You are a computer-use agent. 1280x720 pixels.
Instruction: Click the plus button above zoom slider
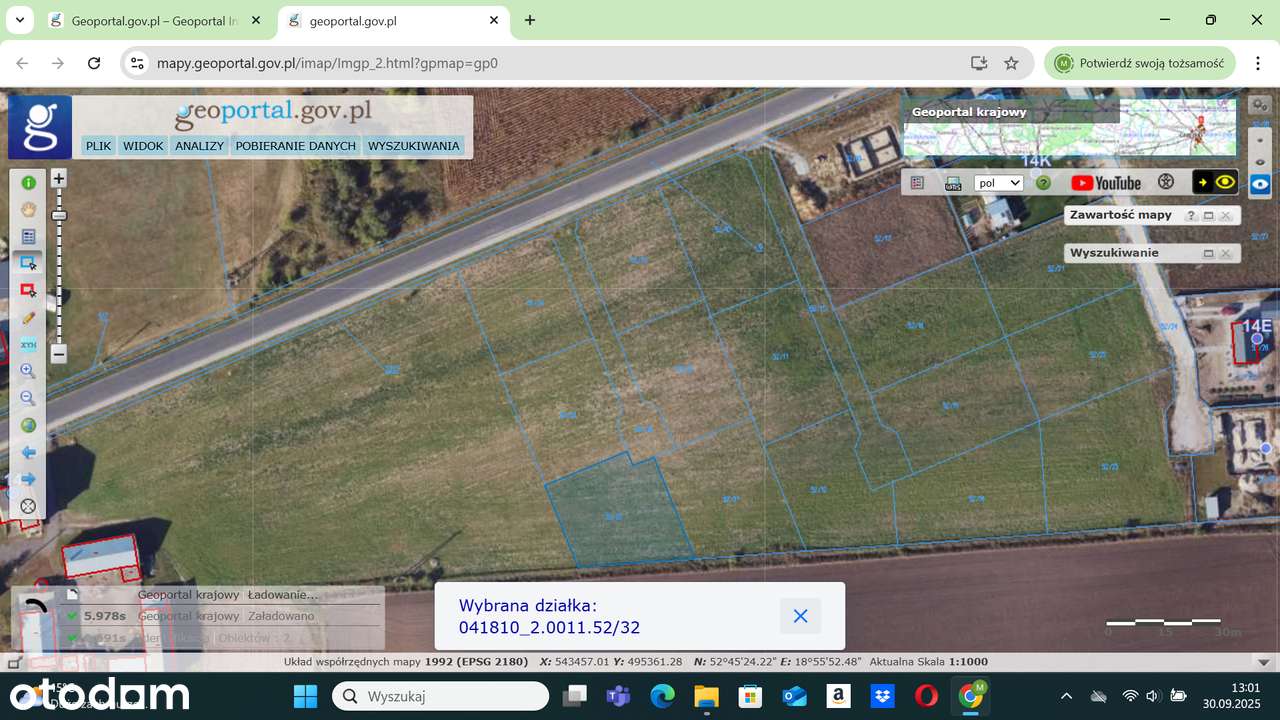click(59, 179)
